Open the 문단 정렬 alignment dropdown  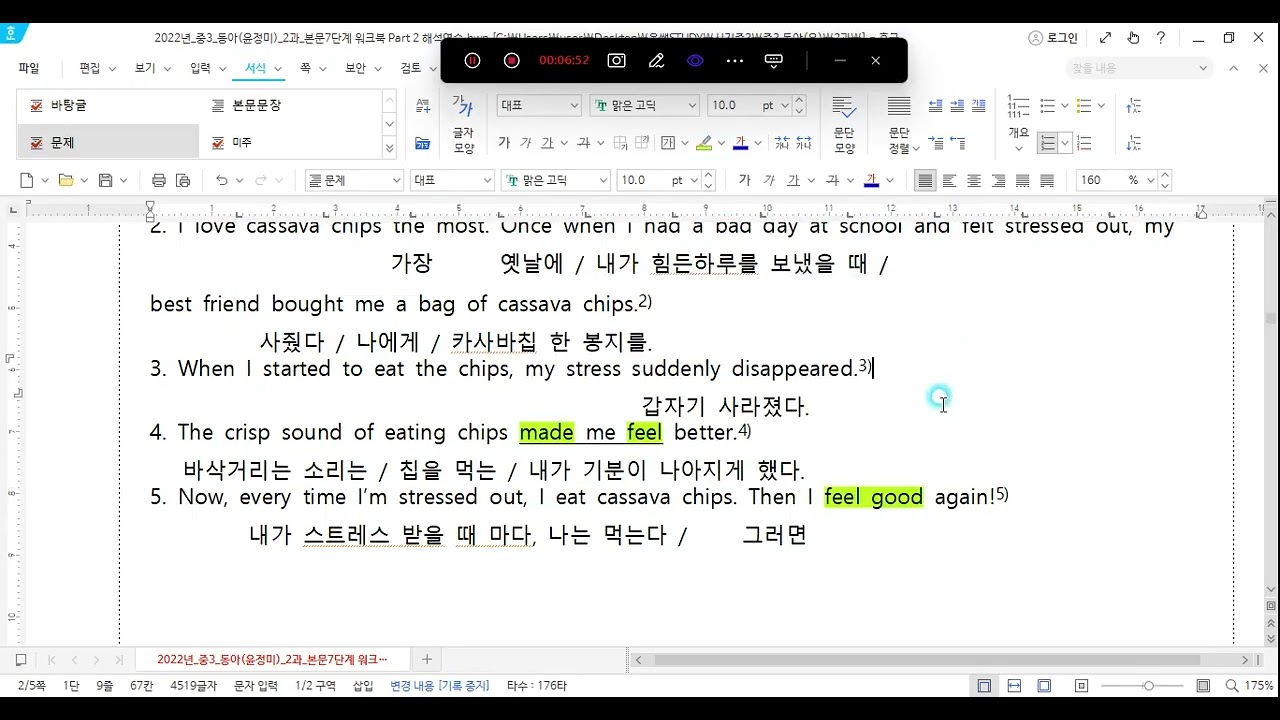[900, 123]
